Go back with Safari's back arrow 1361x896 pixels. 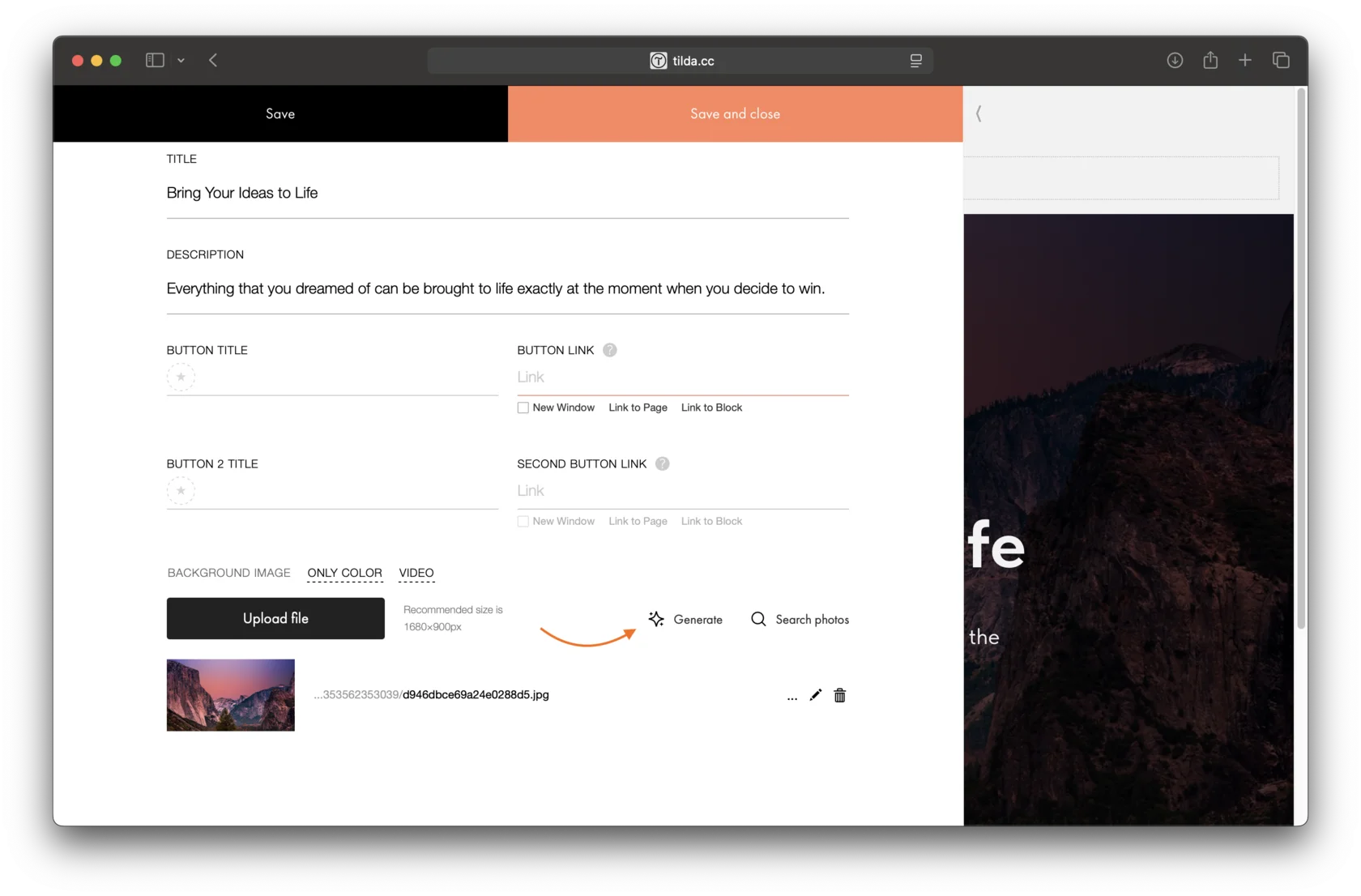(213, 60)
